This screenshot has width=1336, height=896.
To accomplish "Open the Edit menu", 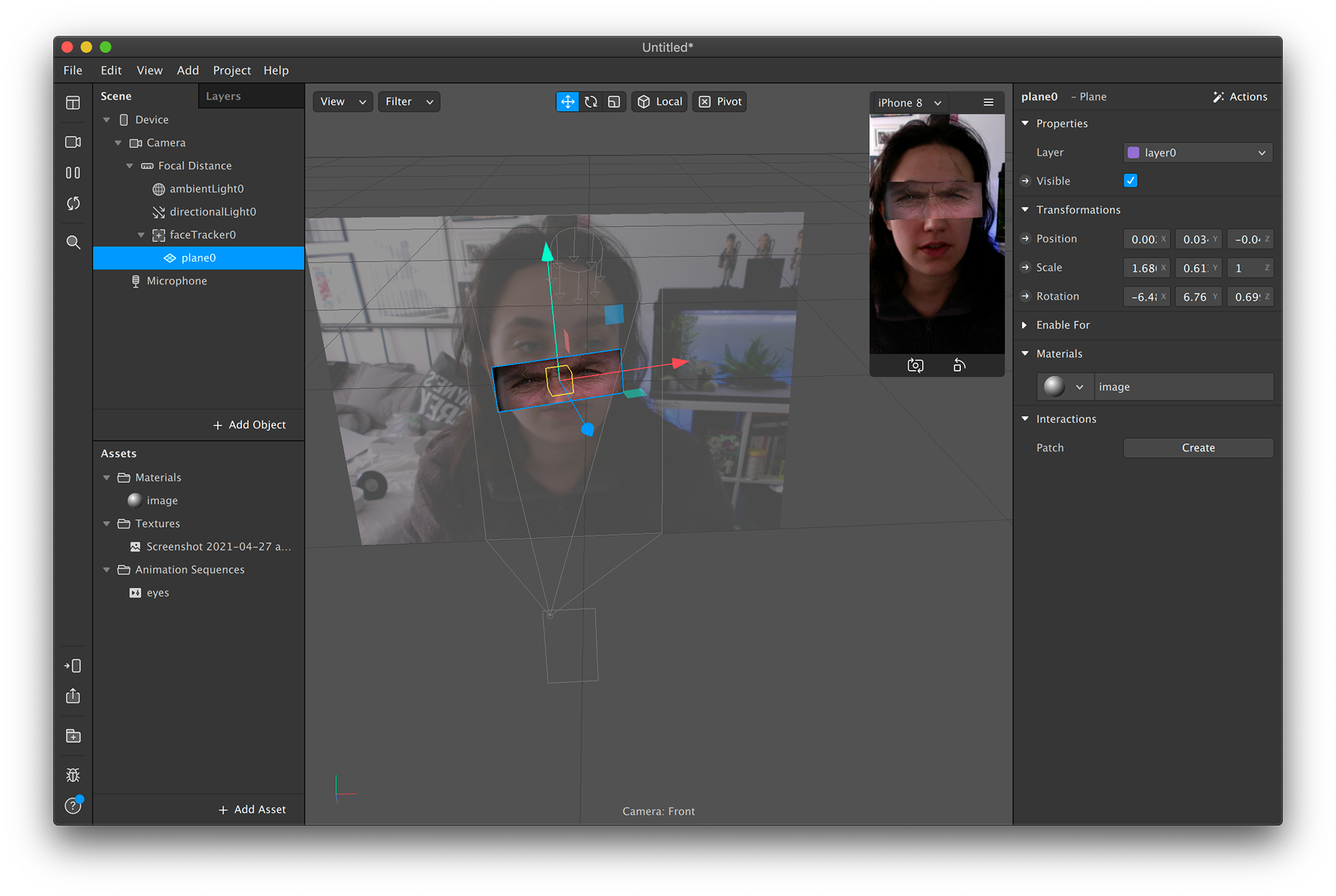I will click(111, 70).
